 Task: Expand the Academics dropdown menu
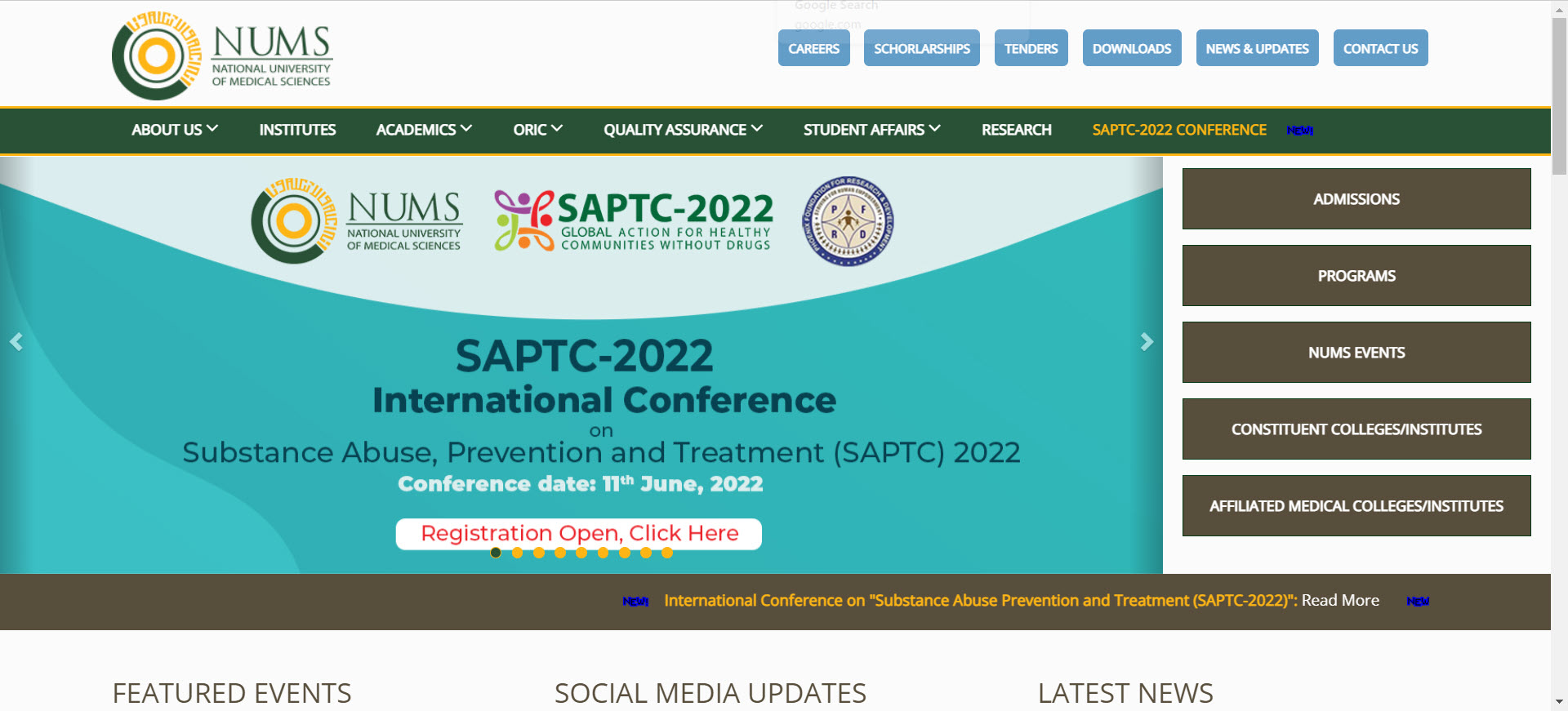pyautogui.click(x=424, y=130)
